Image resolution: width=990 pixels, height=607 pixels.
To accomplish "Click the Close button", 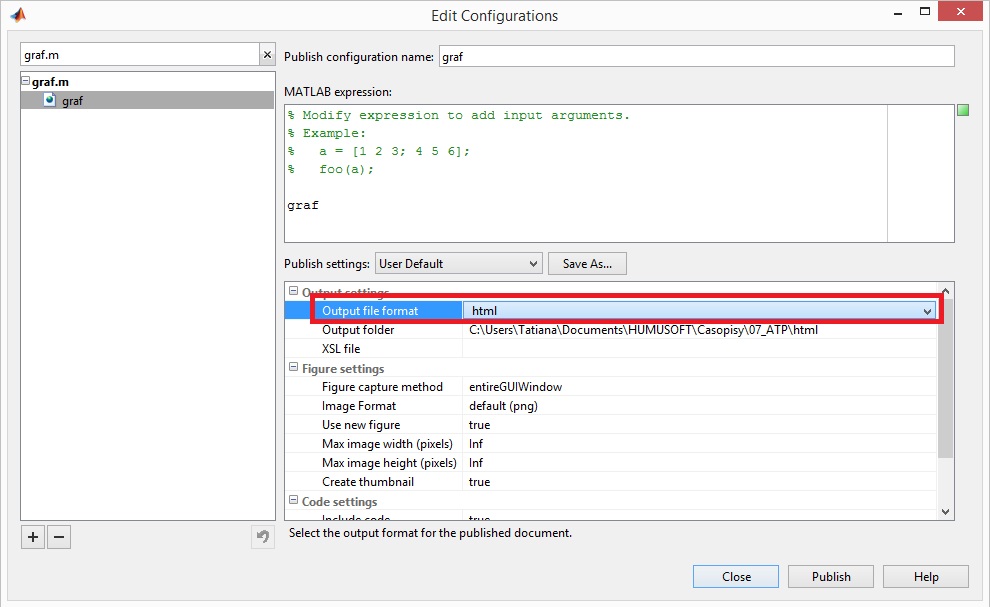I will (736, 577).
